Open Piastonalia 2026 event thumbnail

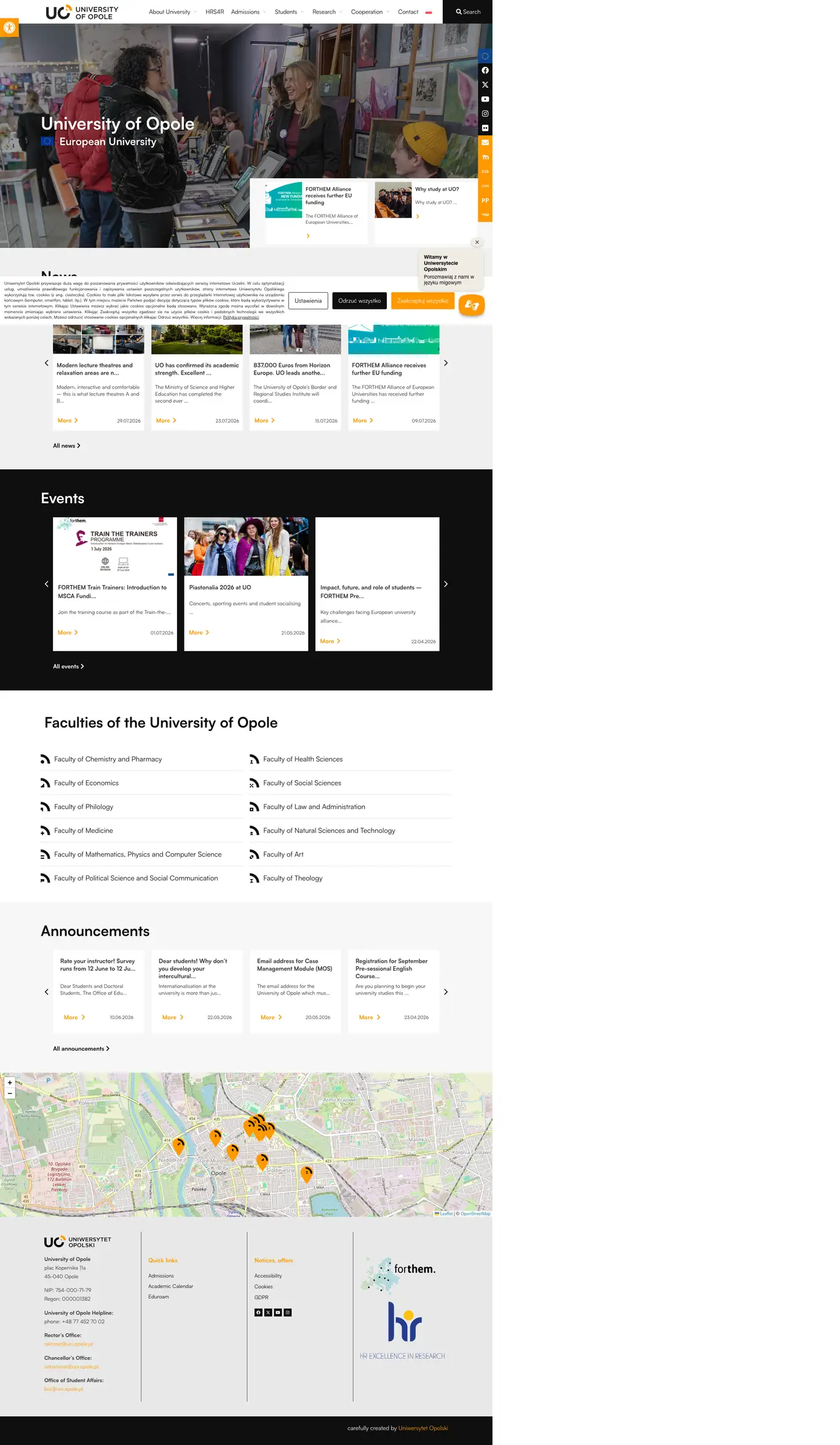(x=246, y=546)
